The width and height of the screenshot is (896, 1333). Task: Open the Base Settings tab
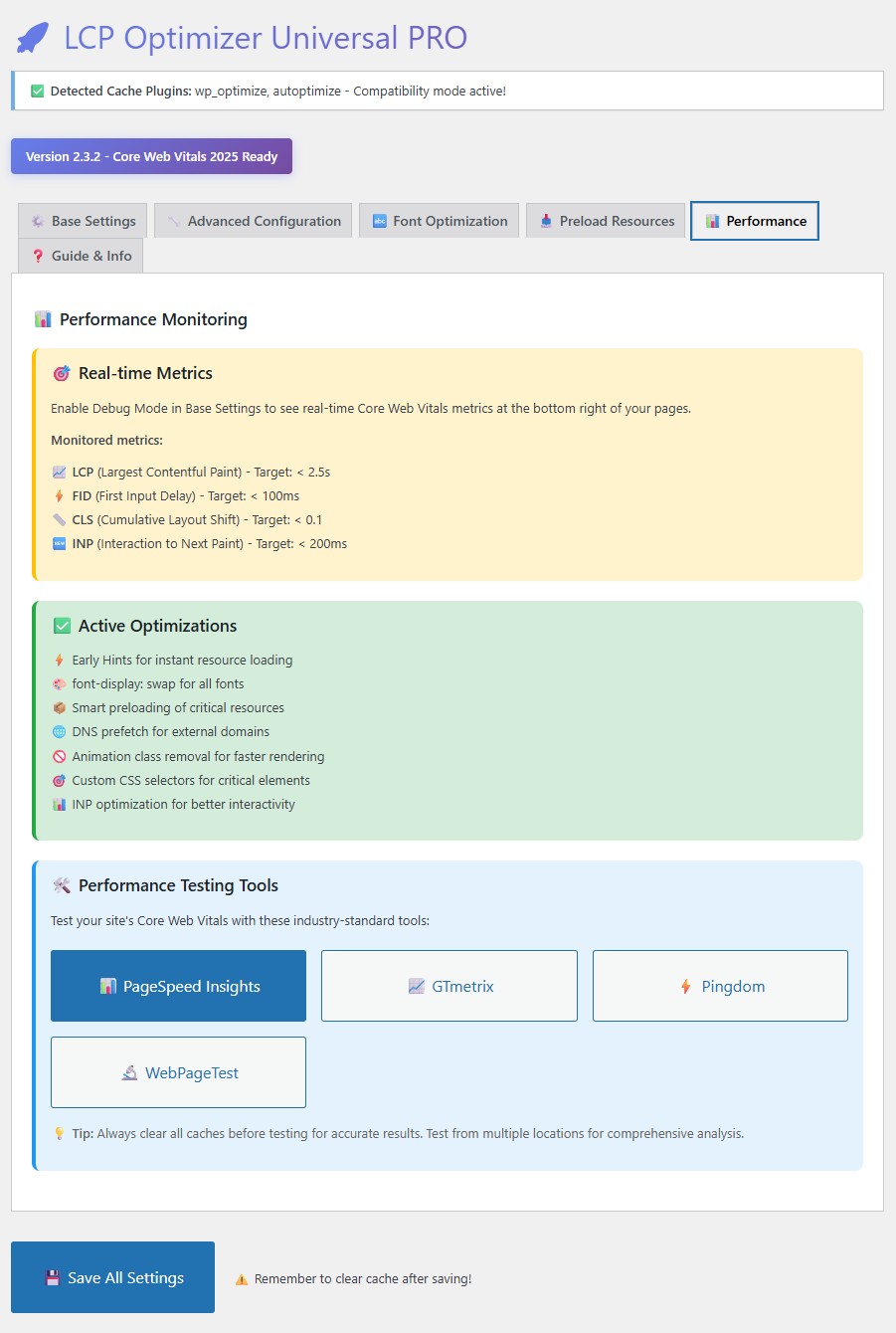pyautogui.click(x=82, y=220)
